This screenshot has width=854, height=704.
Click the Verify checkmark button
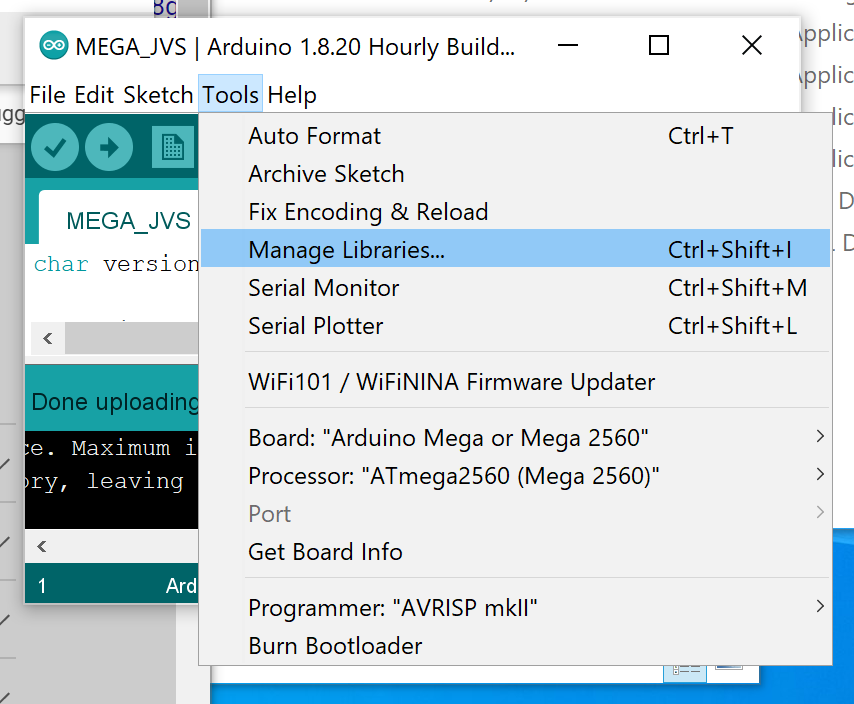pyautogui.click(x=54, y=147)
